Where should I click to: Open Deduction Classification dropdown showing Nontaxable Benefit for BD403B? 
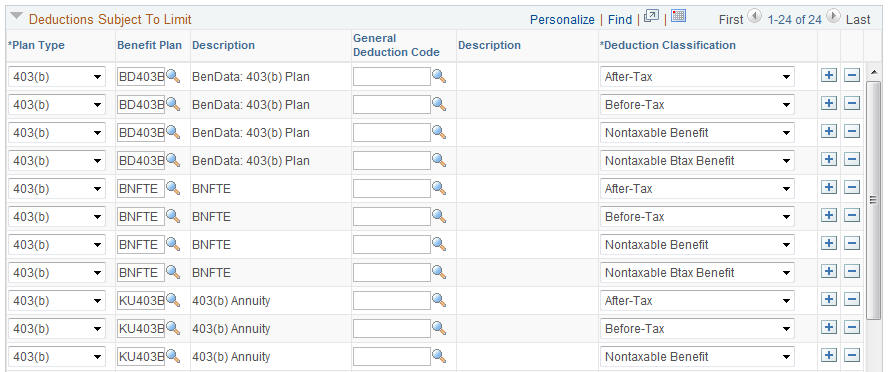point(697,132)
